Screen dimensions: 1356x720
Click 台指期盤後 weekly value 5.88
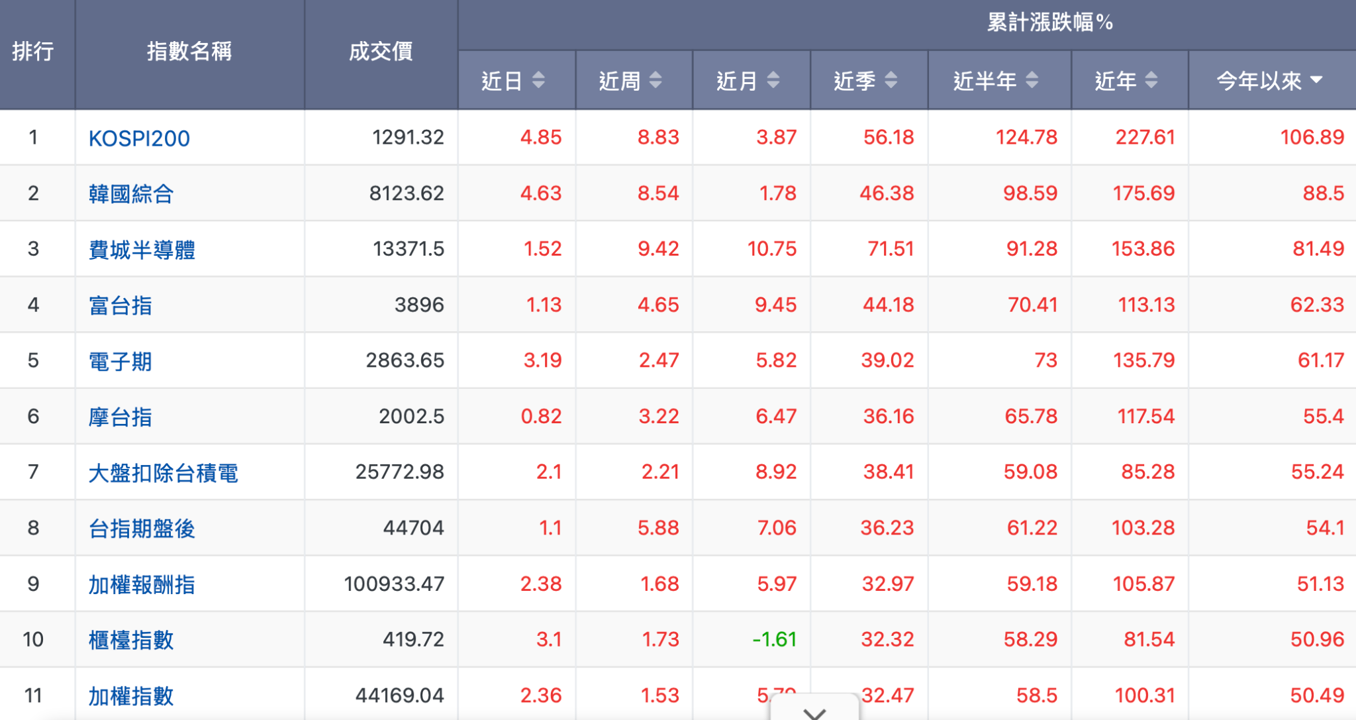(x=658, y=528)
